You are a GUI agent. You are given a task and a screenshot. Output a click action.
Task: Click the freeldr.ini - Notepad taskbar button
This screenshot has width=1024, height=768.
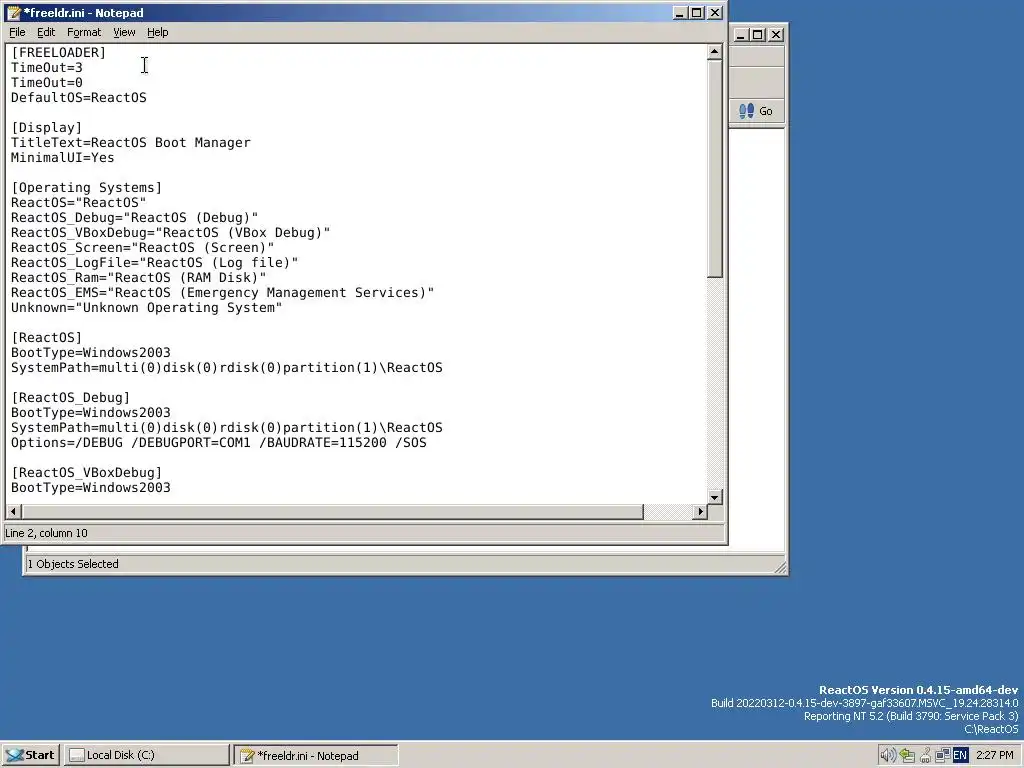coord(316,756)
